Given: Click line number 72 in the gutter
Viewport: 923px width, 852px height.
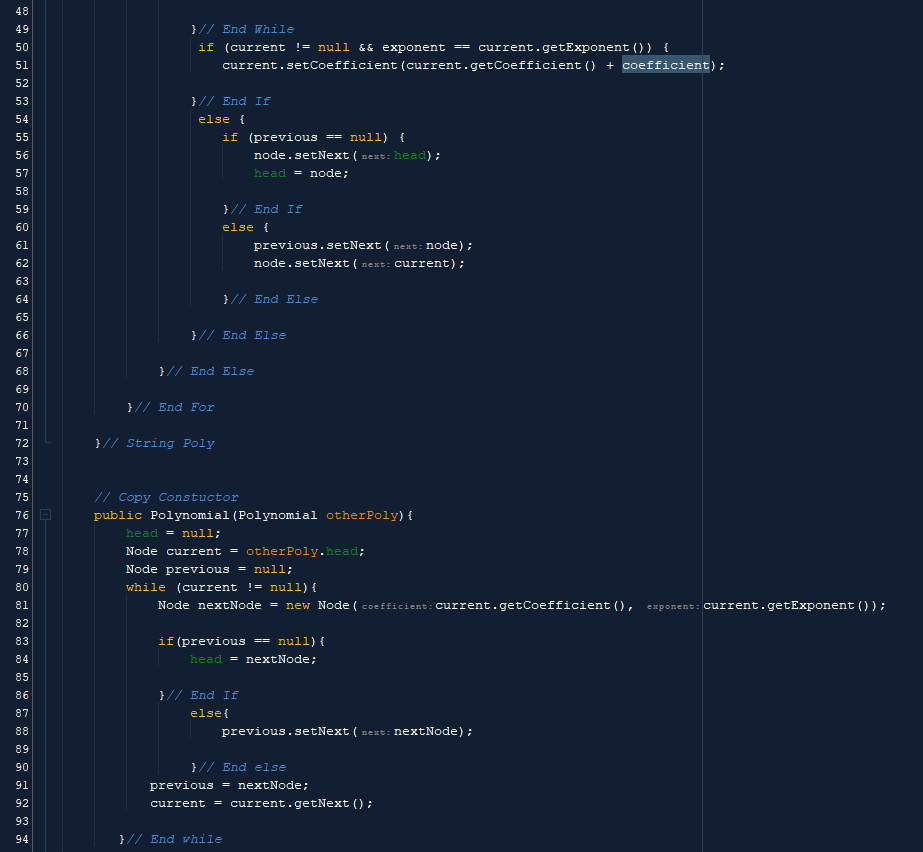Looking at the screenshot, I should [22, 443].
